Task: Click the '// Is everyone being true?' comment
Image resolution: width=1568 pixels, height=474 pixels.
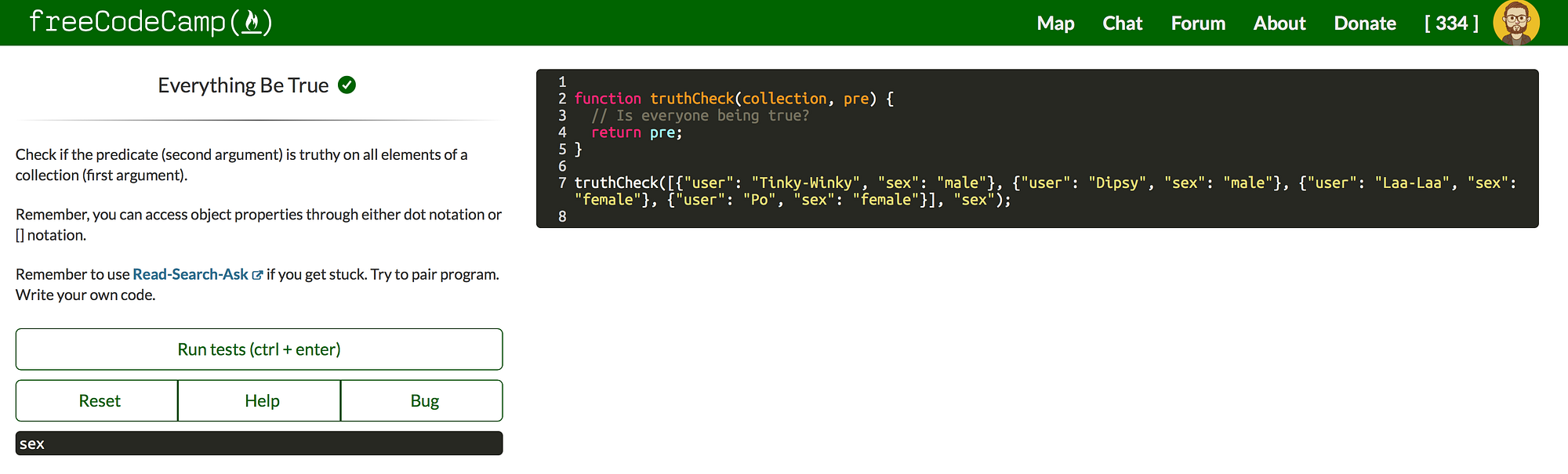Action: click(x=700, y=116)
